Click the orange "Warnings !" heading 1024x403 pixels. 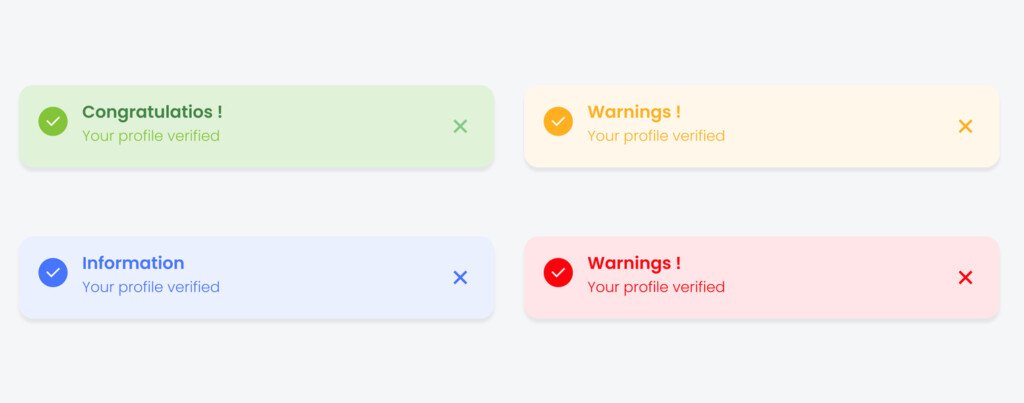tap(634, 112)
